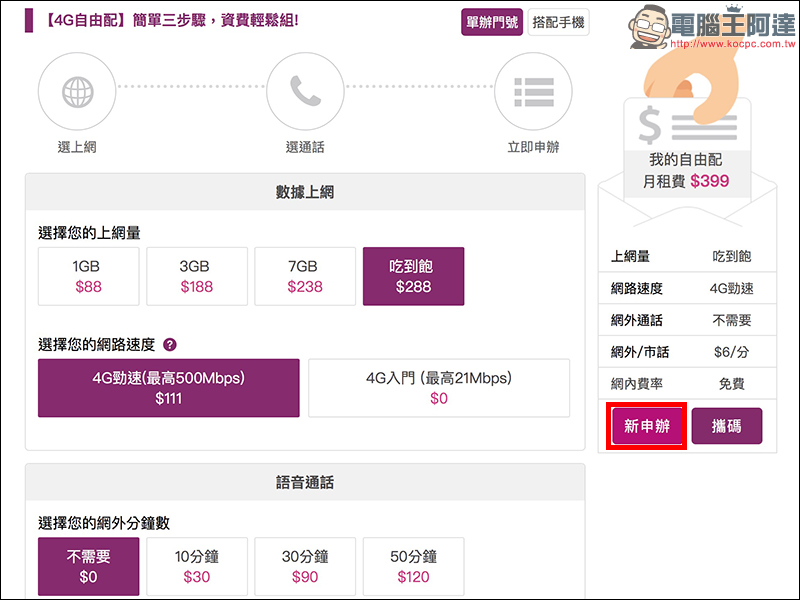Screen dimensions: 800x600
Task: Click the question mark help icon beside 網路速度
Action: [x=170, y=345]
